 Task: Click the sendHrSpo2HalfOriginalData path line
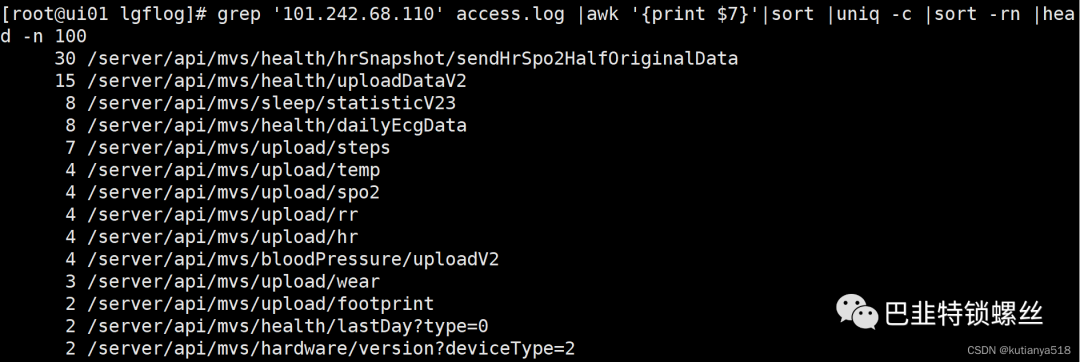coord(413,58)
